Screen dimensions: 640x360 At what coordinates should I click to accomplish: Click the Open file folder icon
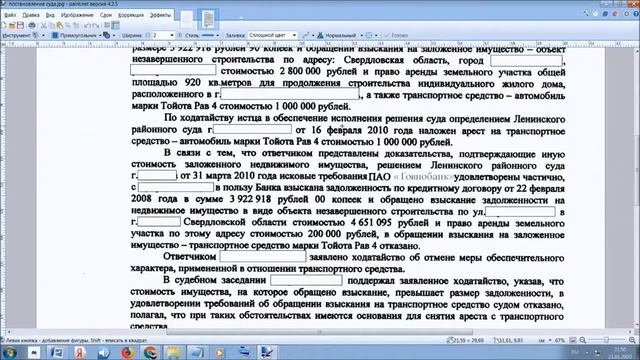pos(12,25)
